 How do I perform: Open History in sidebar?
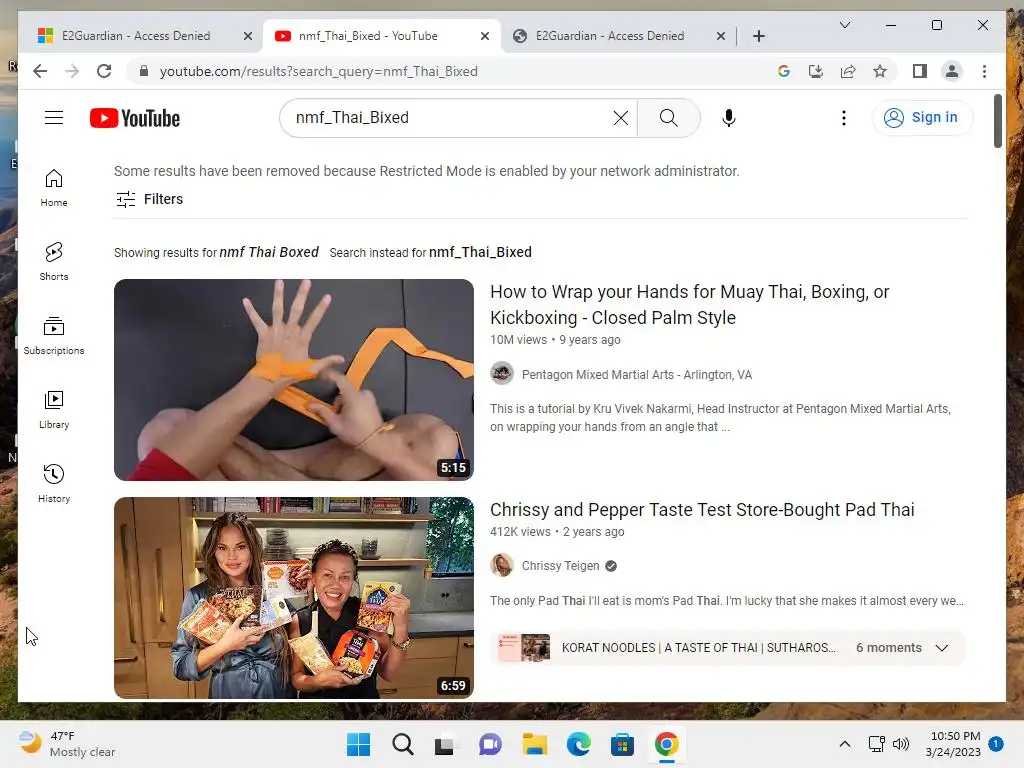(54, 483)
